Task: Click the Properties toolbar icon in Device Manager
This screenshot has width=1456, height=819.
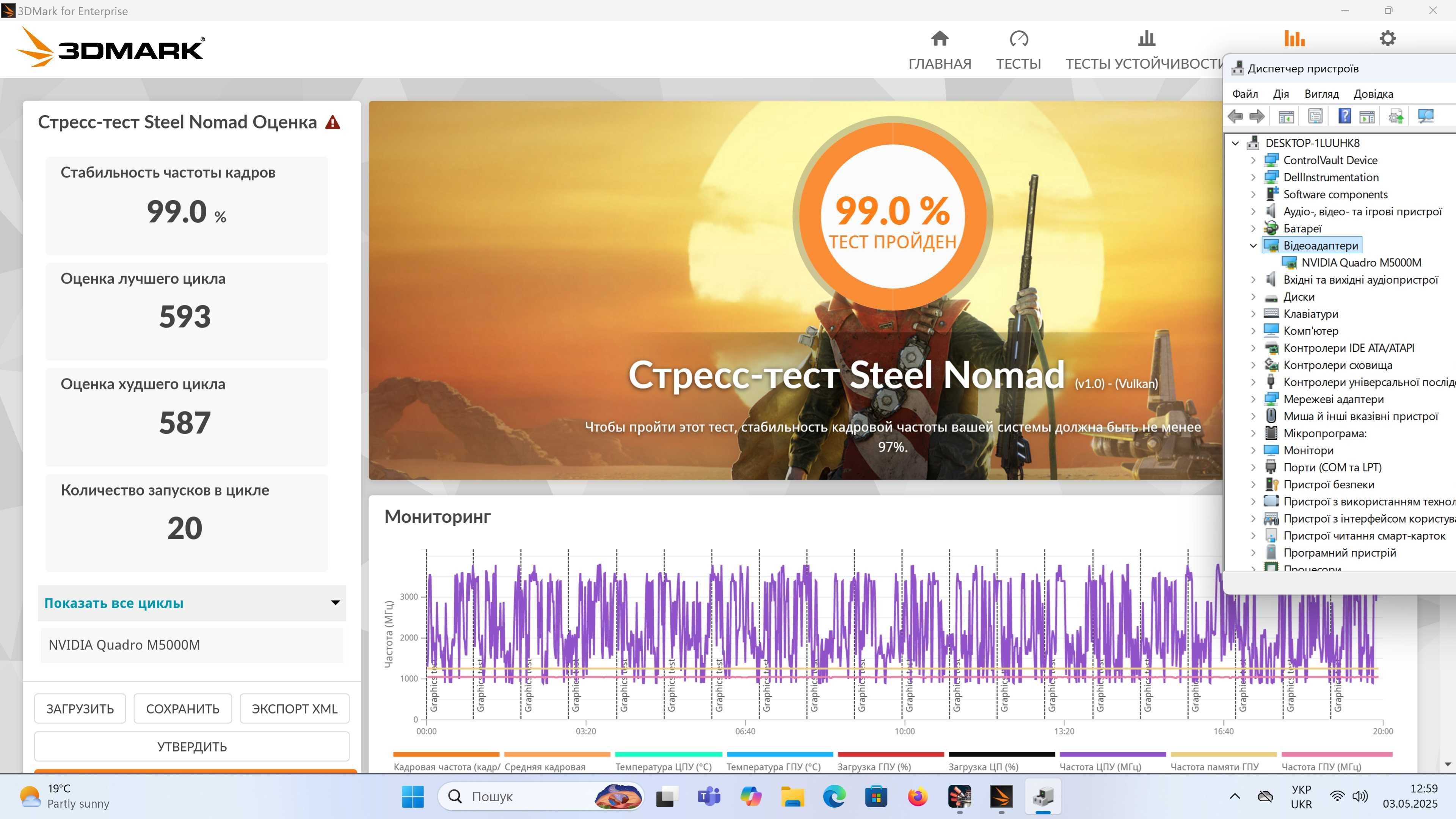Action: [x=1315, y=116]
